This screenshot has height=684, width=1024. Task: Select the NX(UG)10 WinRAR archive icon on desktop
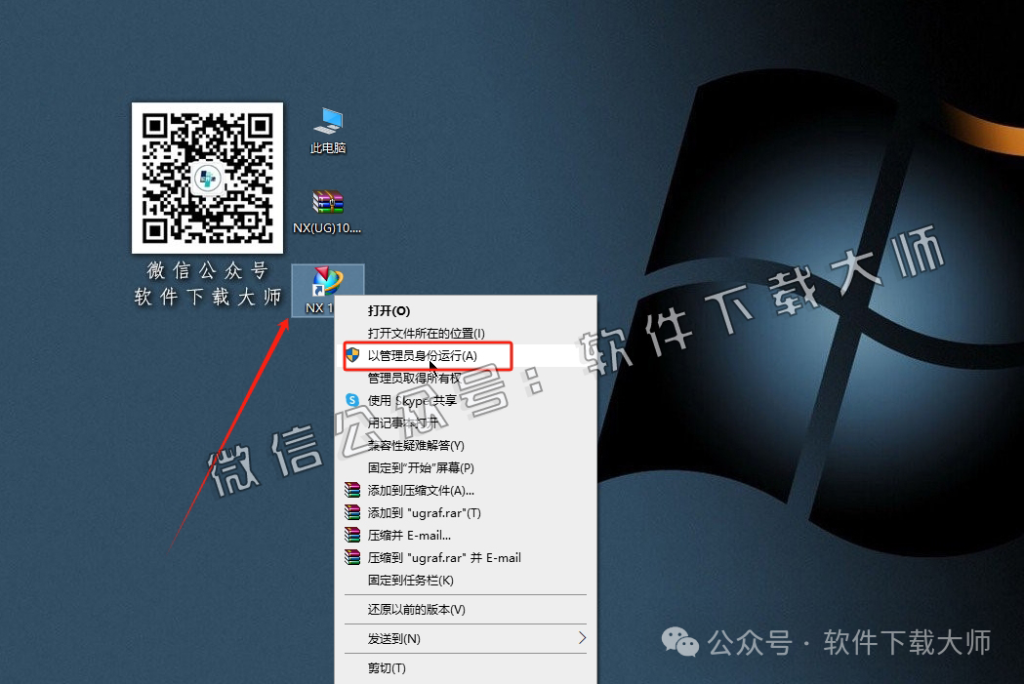click(327, 205)
